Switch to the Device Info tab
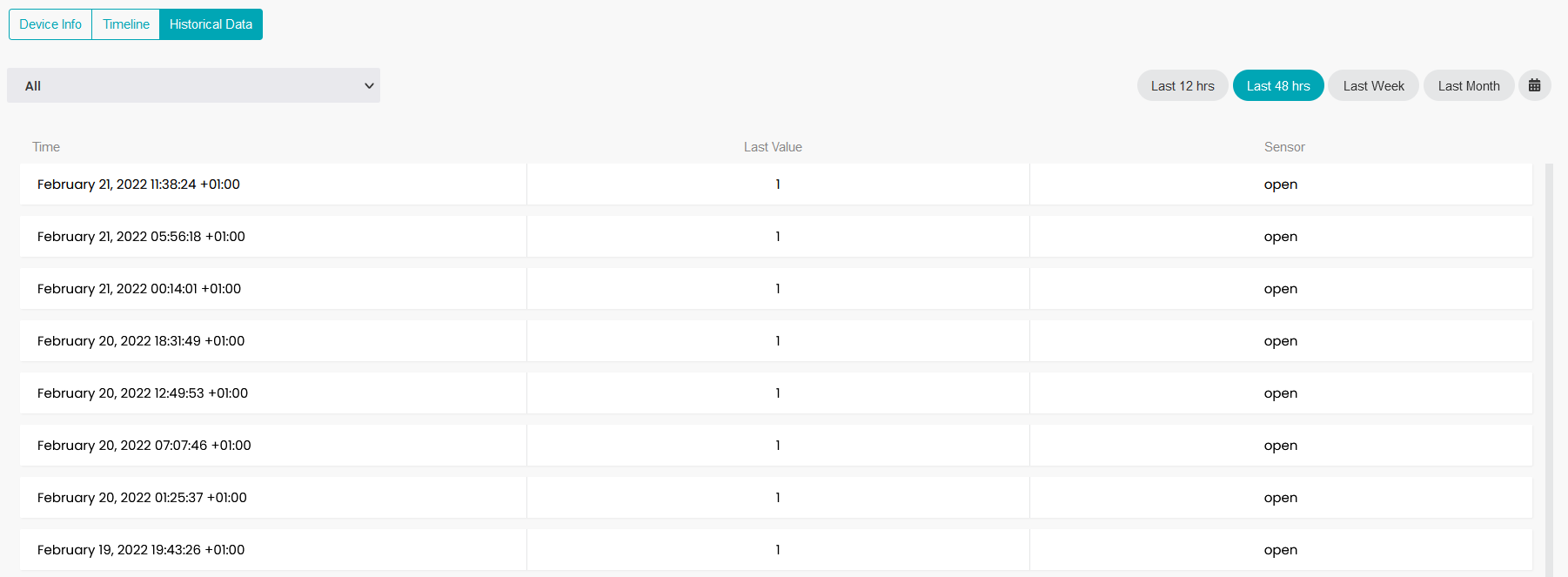The width and height of the screenshot is (1568, 577). [50, 24]
